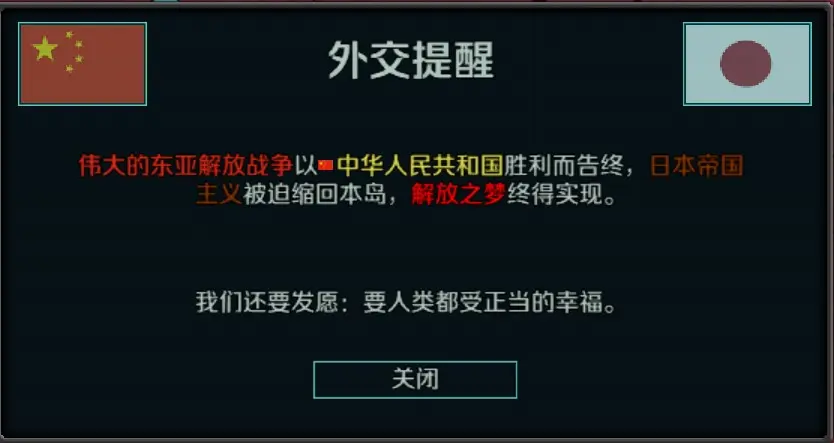Click the 被迫缩回本岛 phrase
The image size is (834, 443).
[314, 195]
